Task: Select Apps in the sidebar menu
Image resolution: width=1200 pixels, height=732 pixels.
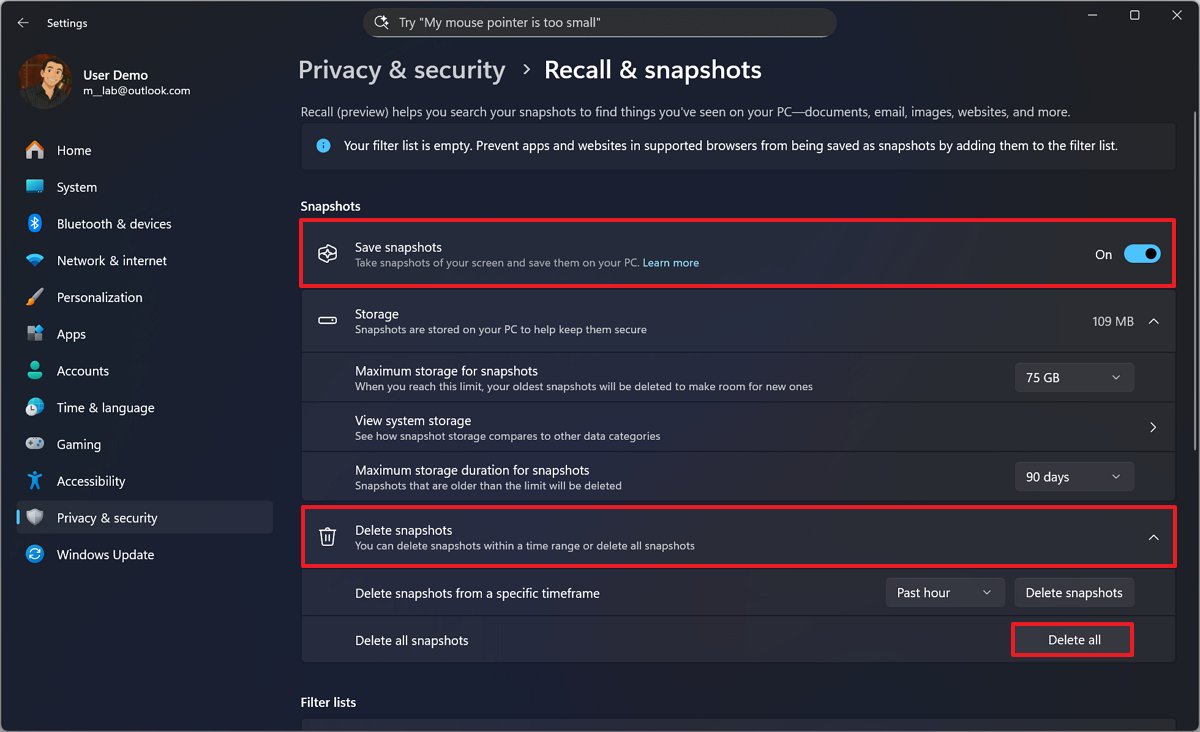Action: coord(34,333)
